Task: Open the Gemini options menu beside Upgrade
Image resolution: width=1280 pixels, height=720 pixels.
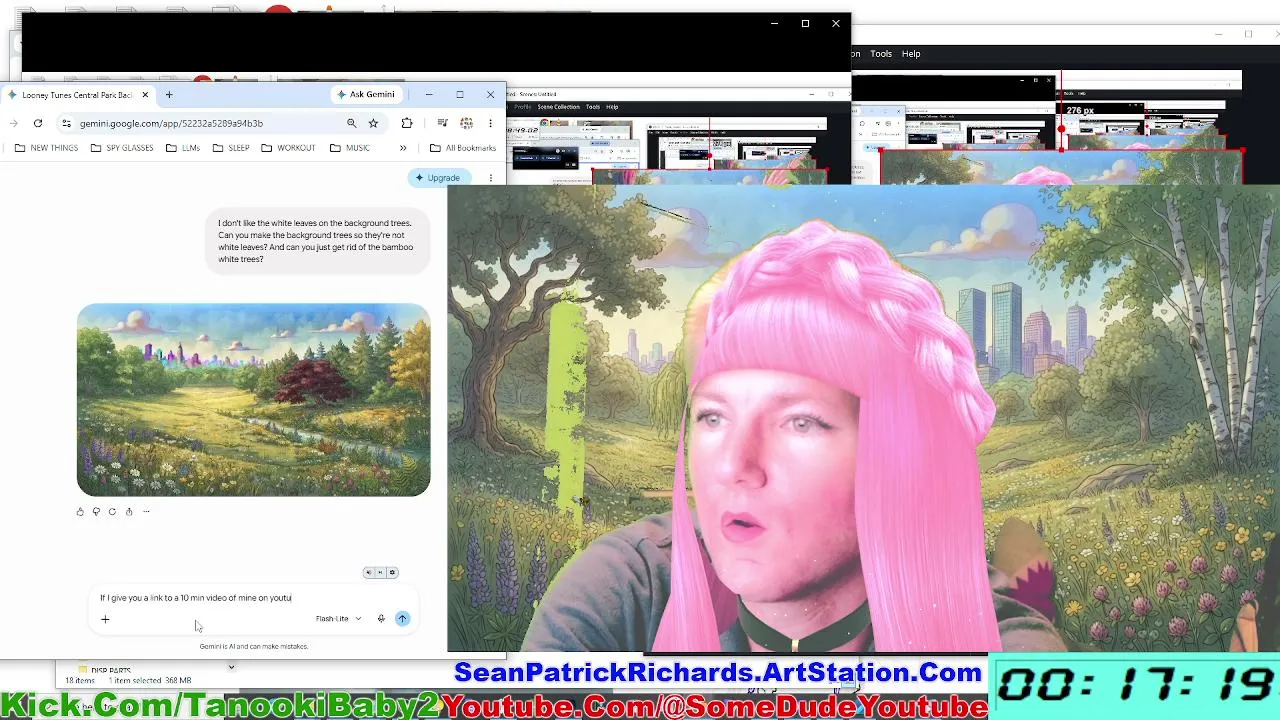Action: coord(491,178)
